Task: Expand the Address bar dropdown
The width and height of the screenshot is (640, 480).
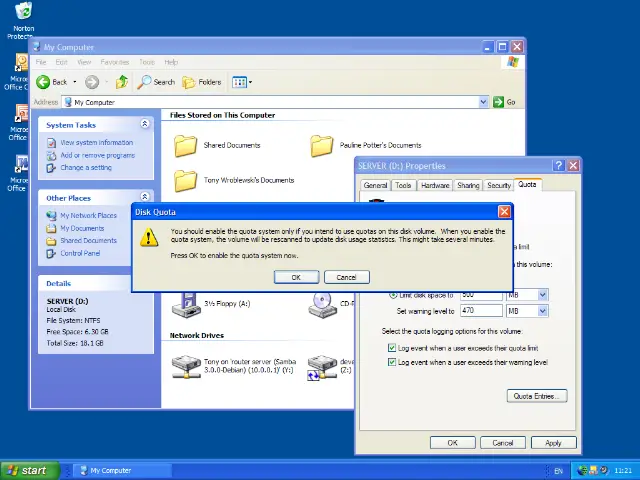Action: tap(483, 102)
